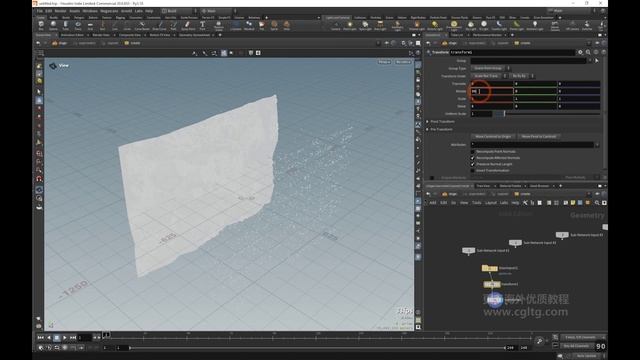The height and width of the screenshot is (360, 640).
Task: Open the parameter pane gear menu
Action: point(580,52)
